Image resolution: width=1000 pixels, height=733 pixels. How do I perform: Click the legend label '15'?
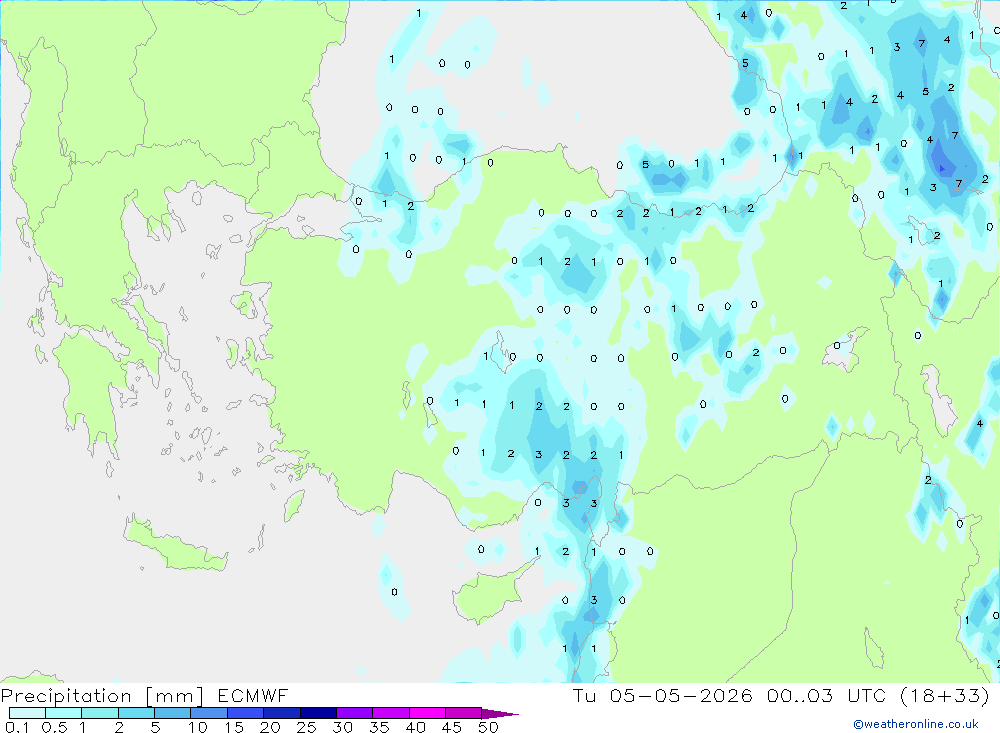(x=234, y=727)
